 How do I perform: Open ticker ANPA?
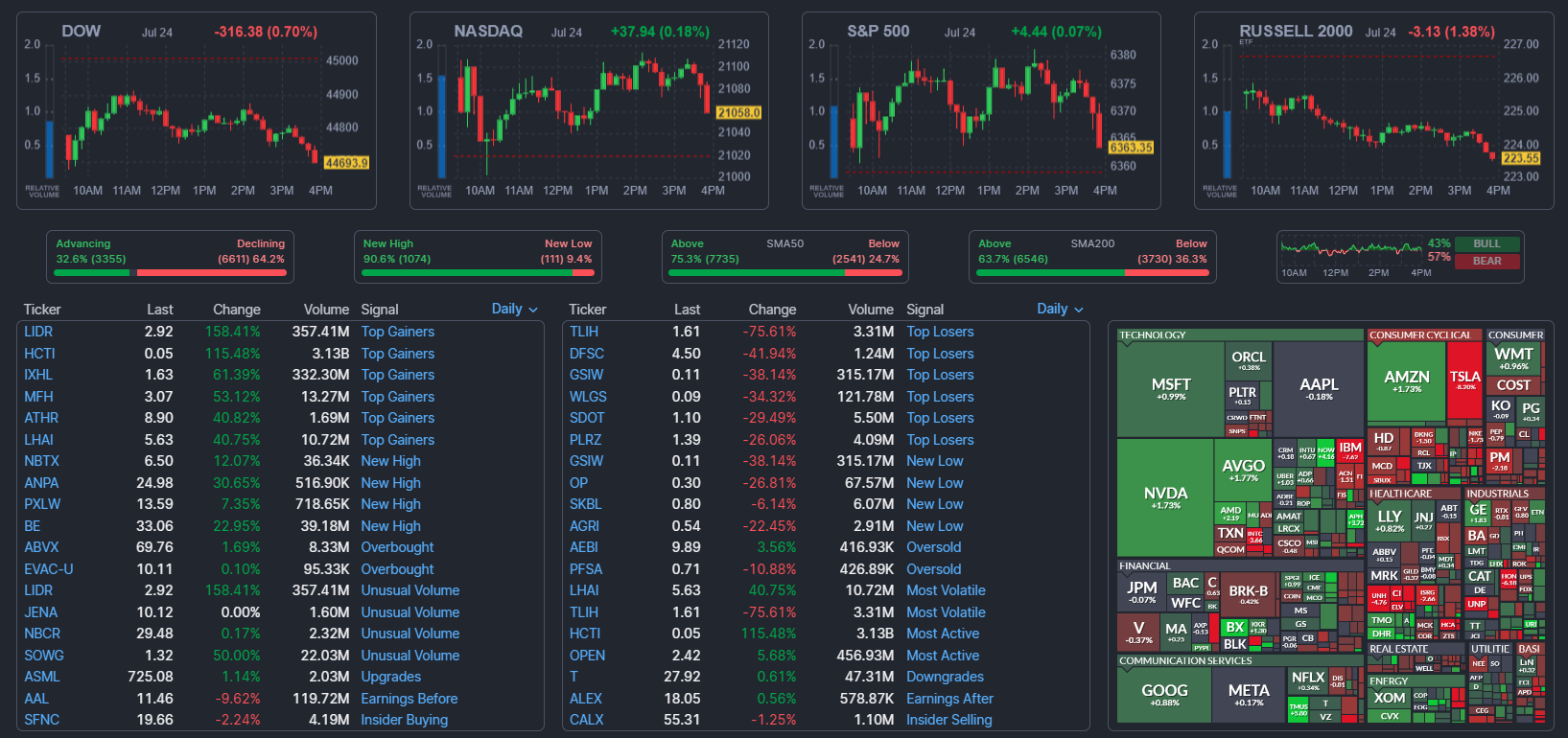[41, 483]
